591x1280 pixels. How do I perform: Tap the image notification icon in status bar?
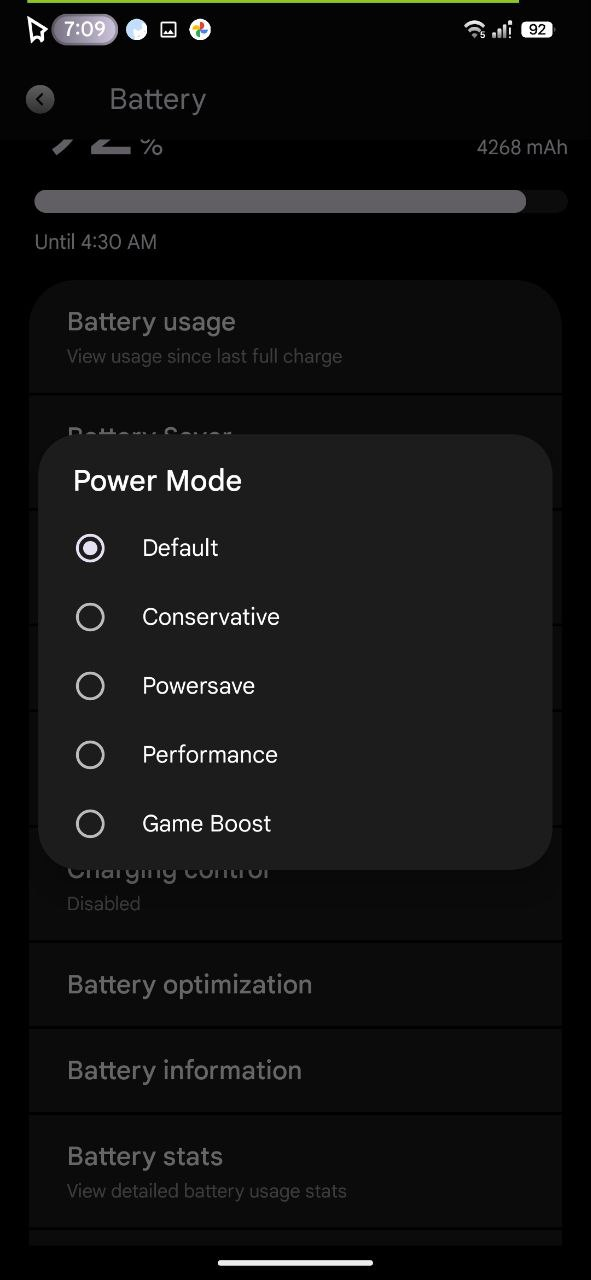(169, 30)
